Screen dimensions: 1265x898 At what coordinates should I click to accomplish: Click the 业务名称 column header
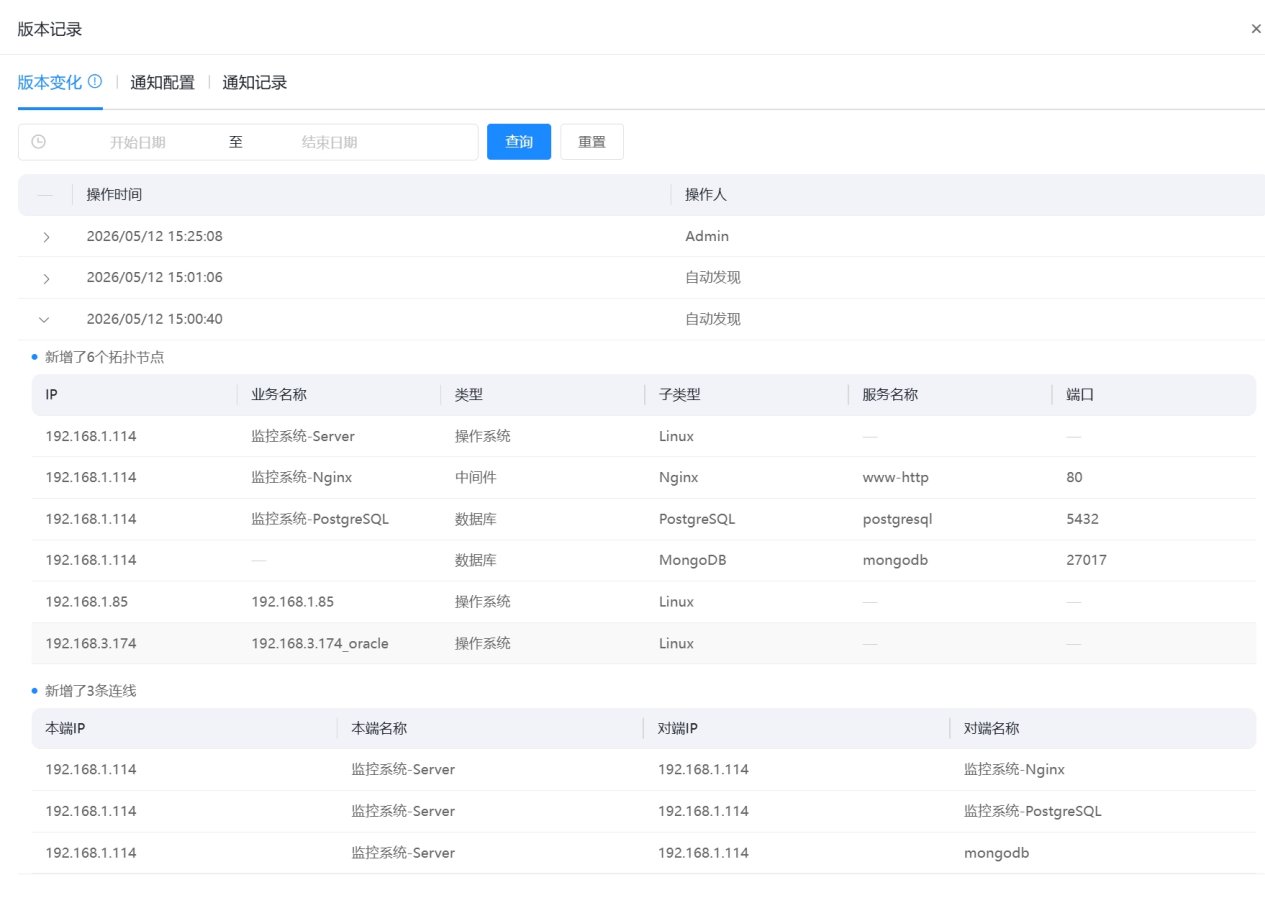[x=279, y=395]
